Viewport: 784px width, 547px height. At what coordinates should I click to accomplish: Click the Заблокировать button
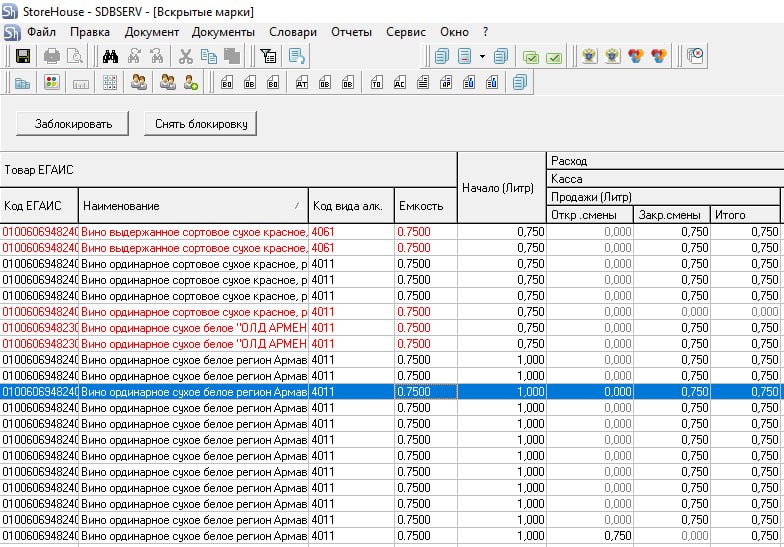point(72,124)
